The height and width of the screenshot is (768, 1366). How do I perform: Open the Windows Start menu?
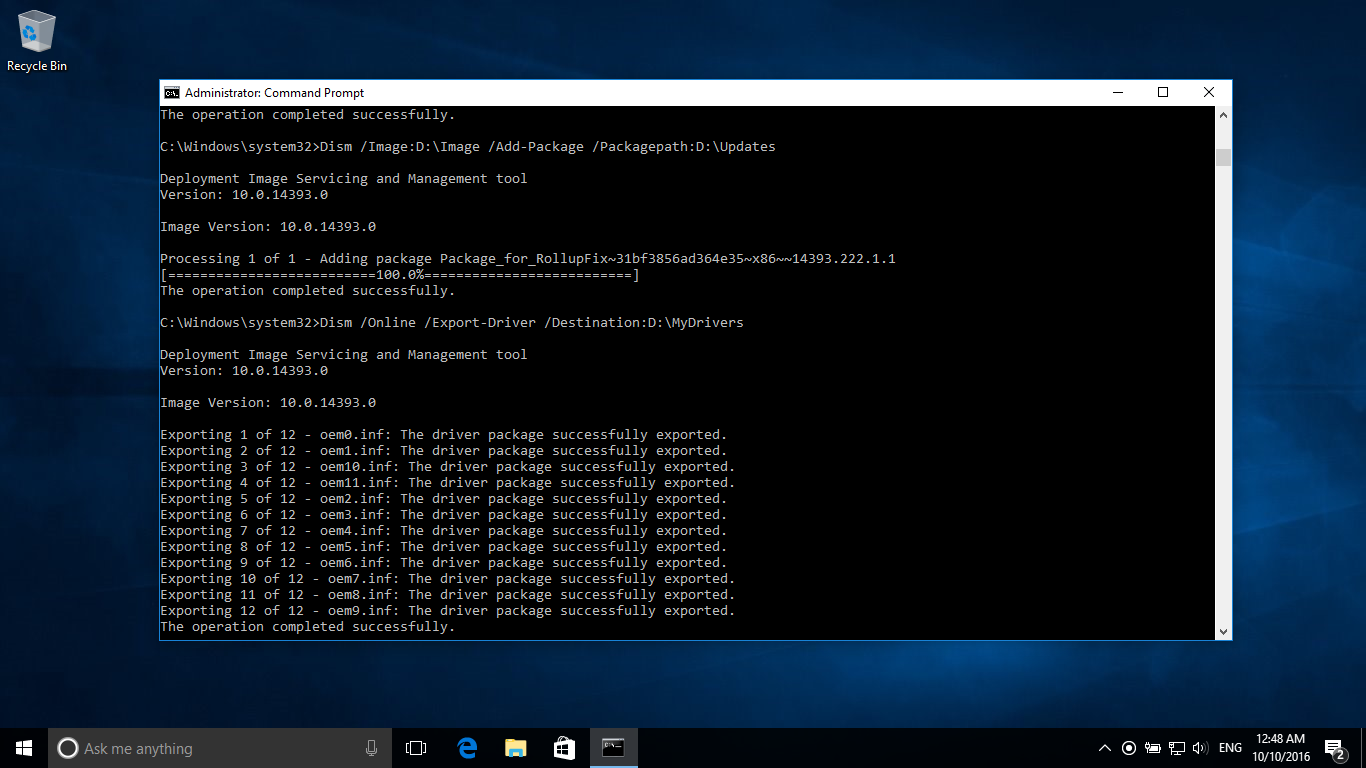pos(24,748)
